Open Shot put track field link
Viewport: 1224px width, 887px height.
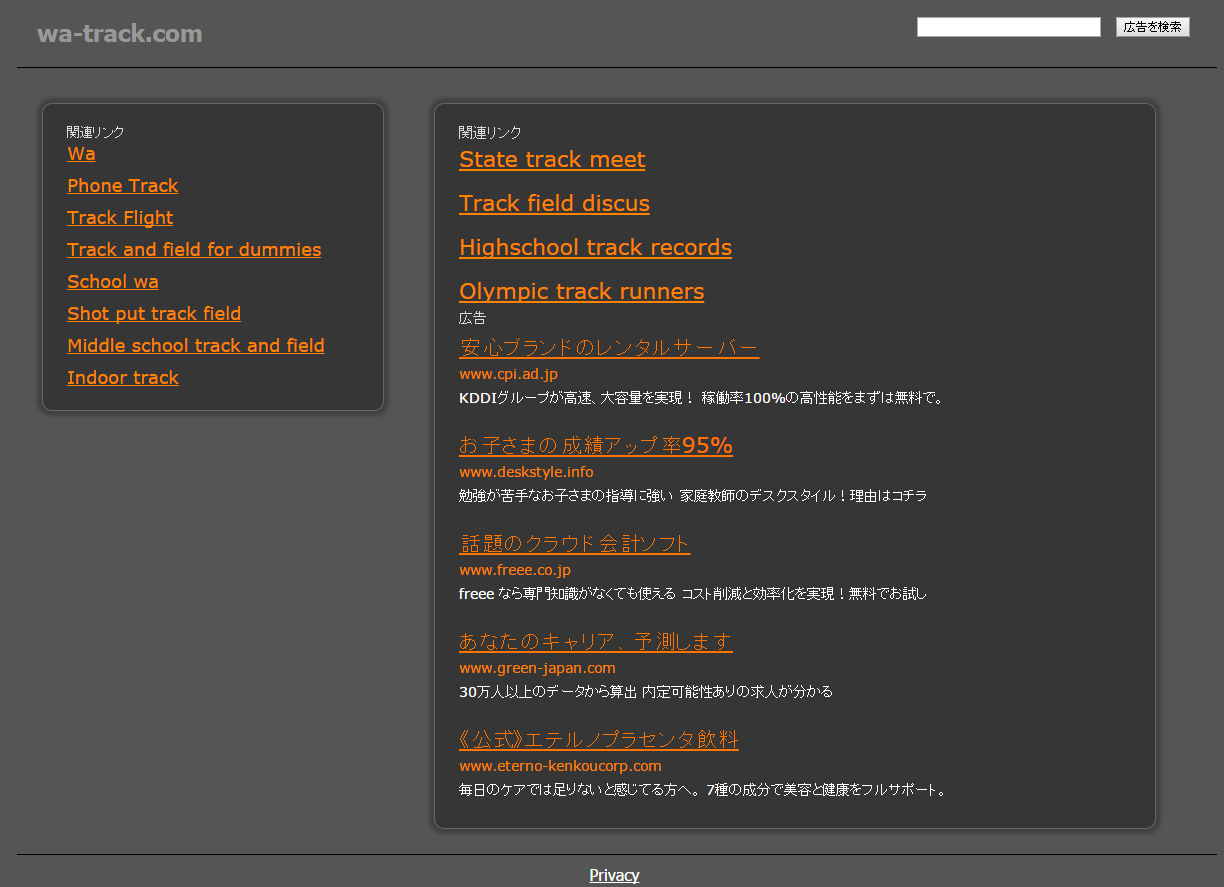154,314
